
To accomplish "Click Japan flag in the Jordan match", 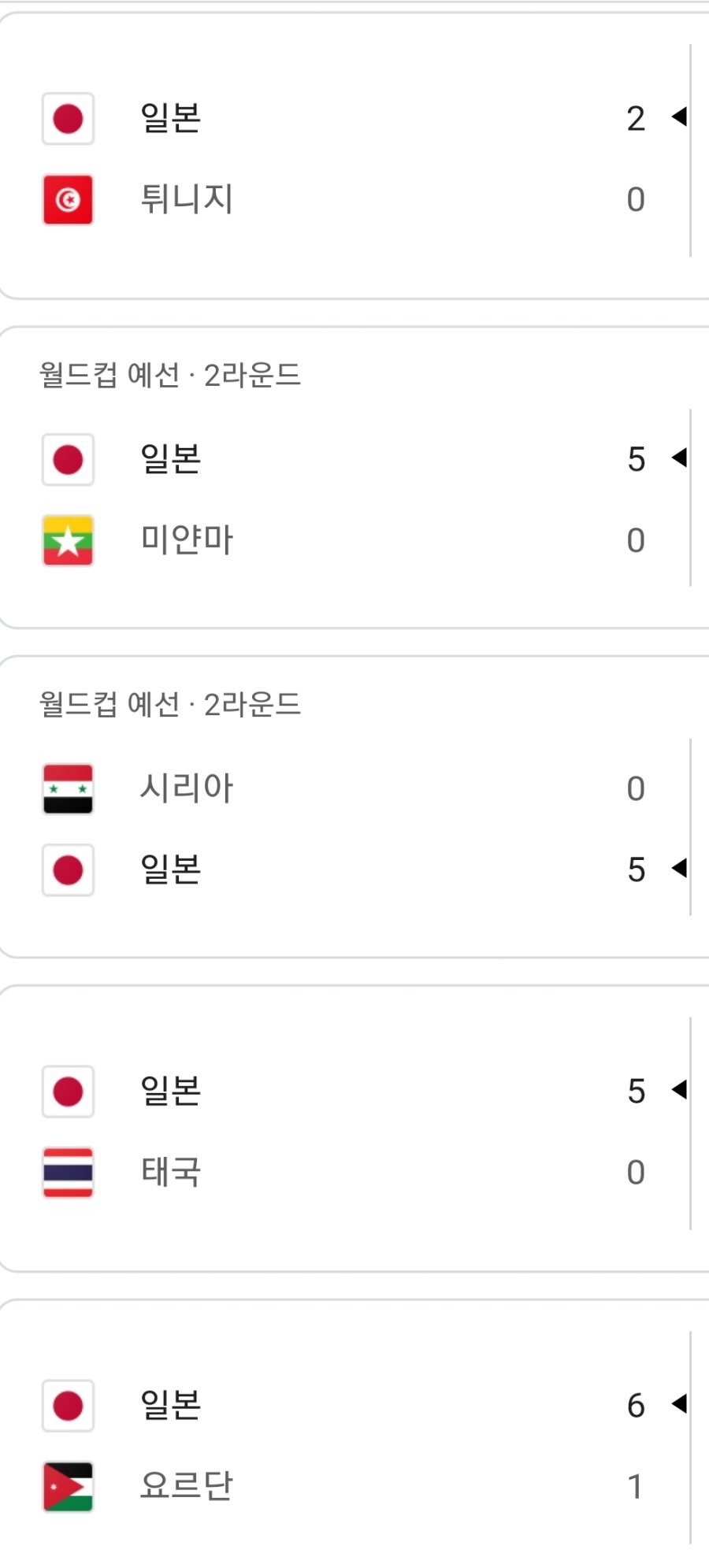I will click(68, 1406).
